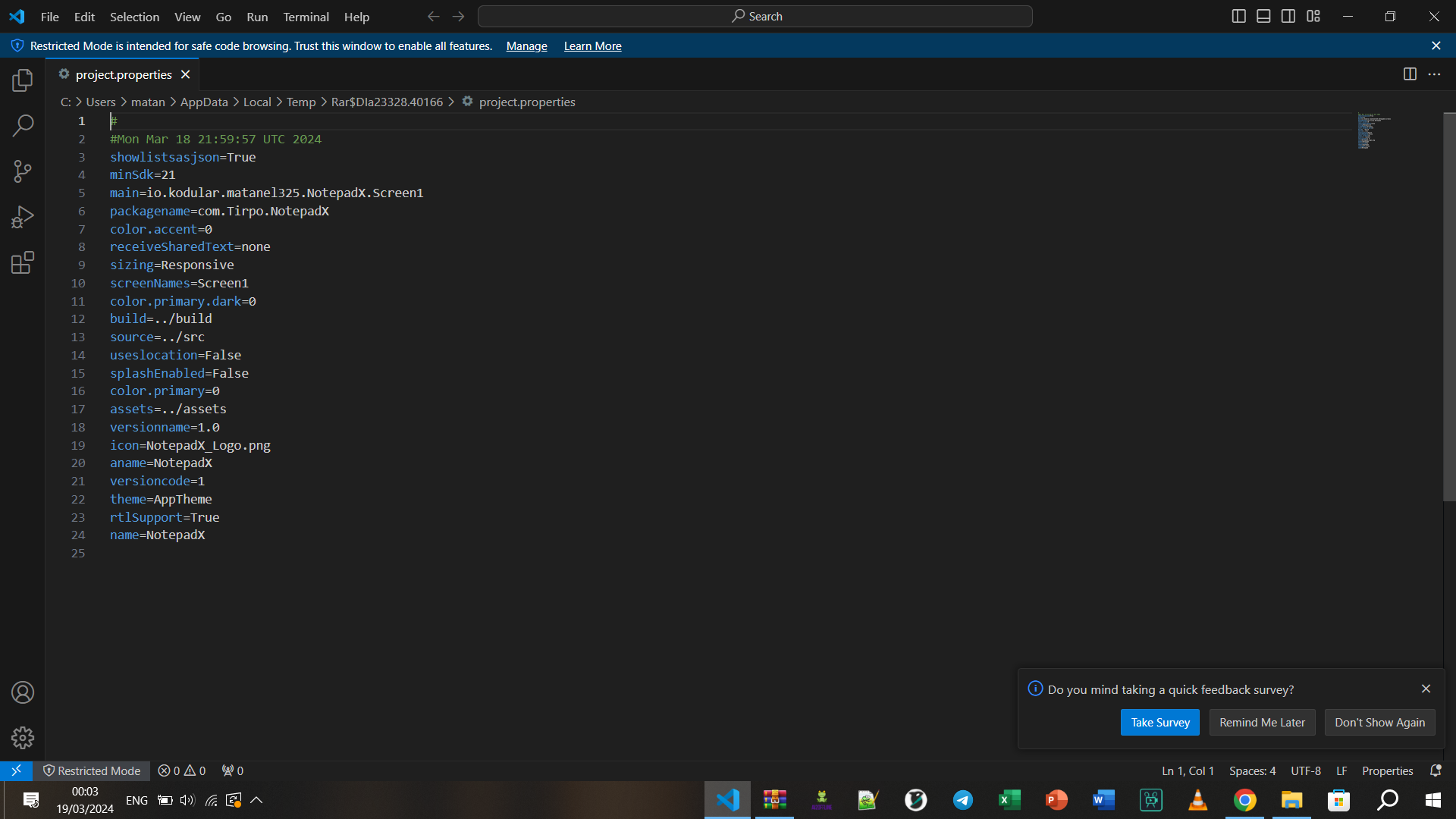Open the Manage gear menu
1456x819 pixels.
tap(22, 737)
